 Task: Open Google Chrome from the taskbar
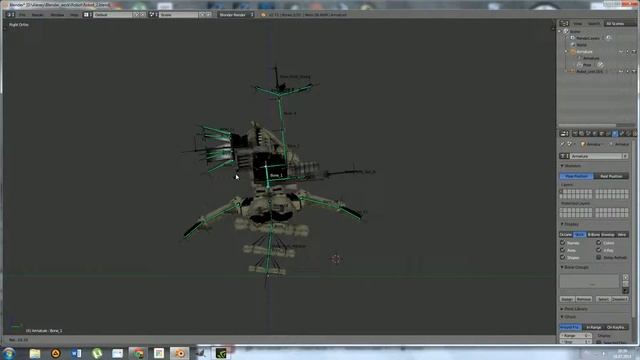pyautogui.click(x=138, y=353)
